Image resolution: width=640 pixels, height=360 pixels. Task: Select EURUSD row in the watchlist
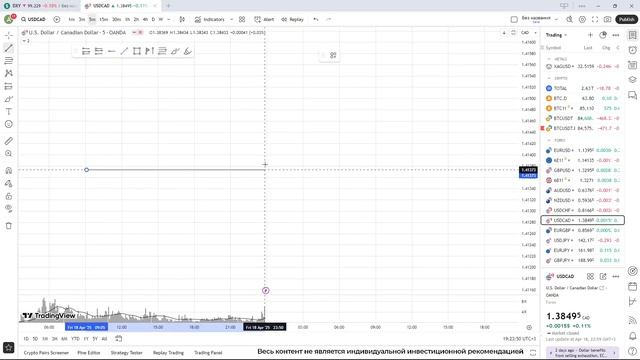coord(582,150)
